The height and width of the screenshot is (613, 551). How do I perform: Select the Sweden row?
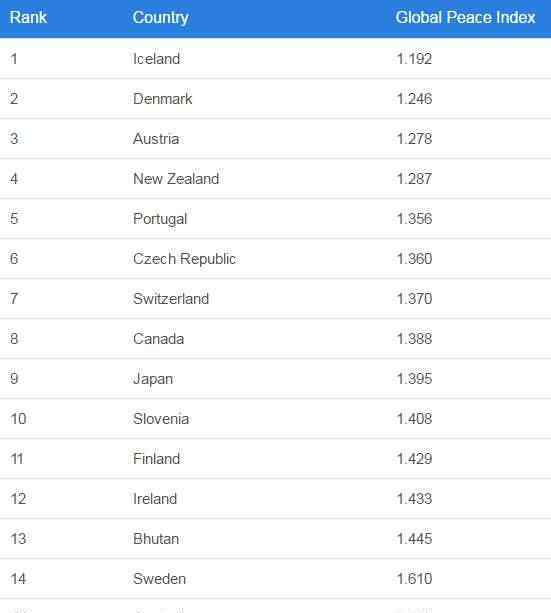pos(275,579)
